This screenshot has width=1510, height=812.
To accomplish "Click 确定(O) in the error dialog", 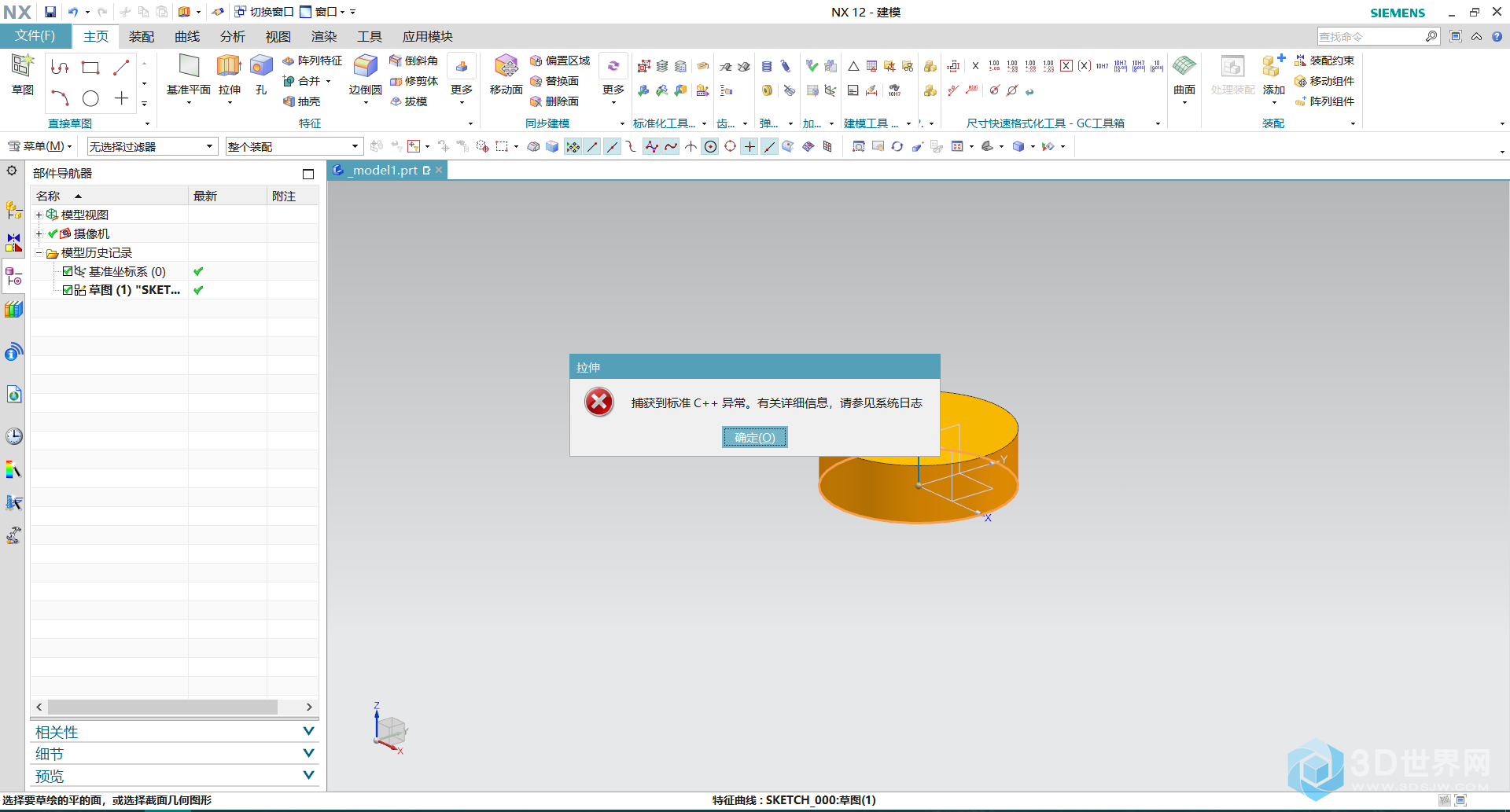I will pyautogui.click(x=755, y=437).
